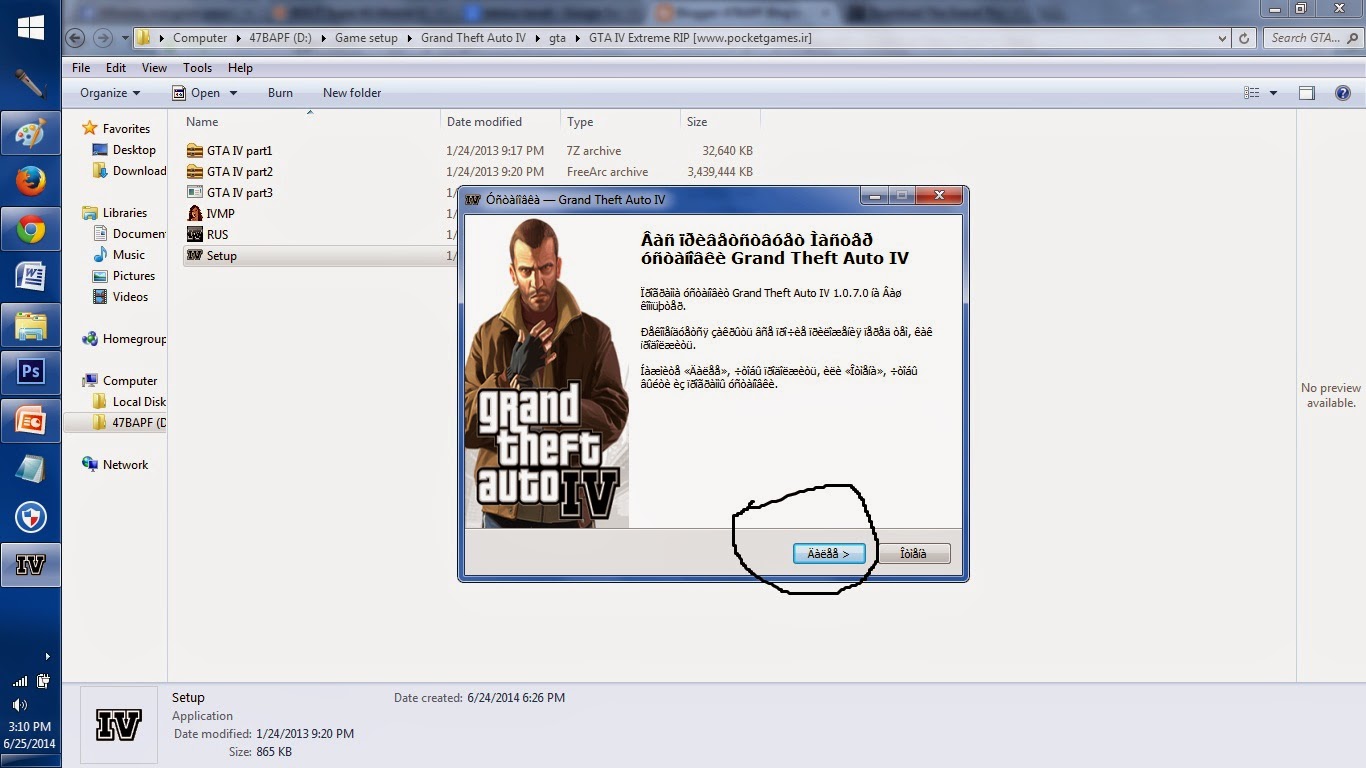Screen dimensions: 1366x768
Task: Select Local Disk in navigation pane
Action: point(129,402)
